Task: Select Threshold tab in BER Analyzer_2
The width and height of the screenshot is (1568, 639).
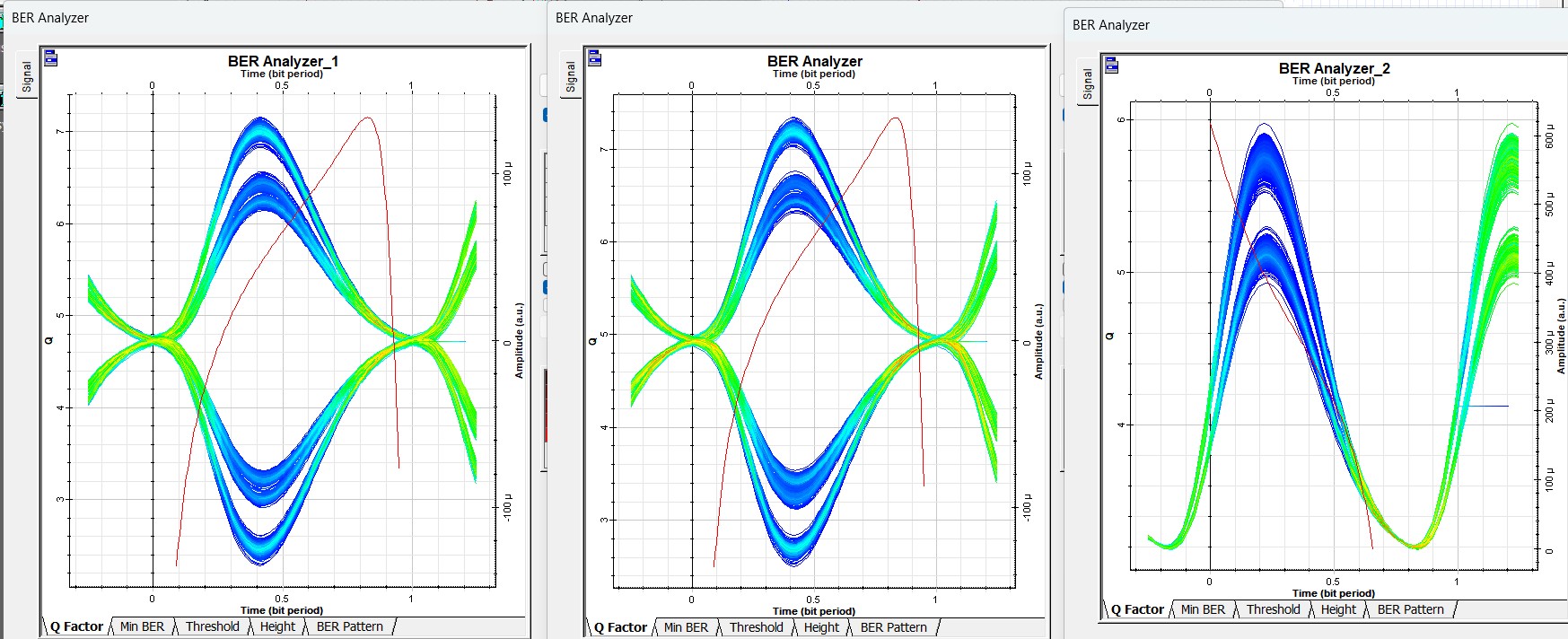Action: 1273,609
